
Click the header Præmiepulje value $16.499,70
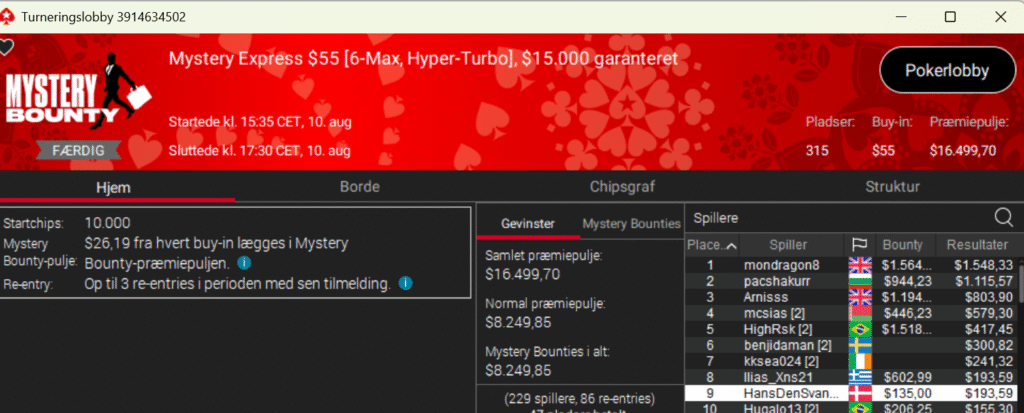click(963, 151)
